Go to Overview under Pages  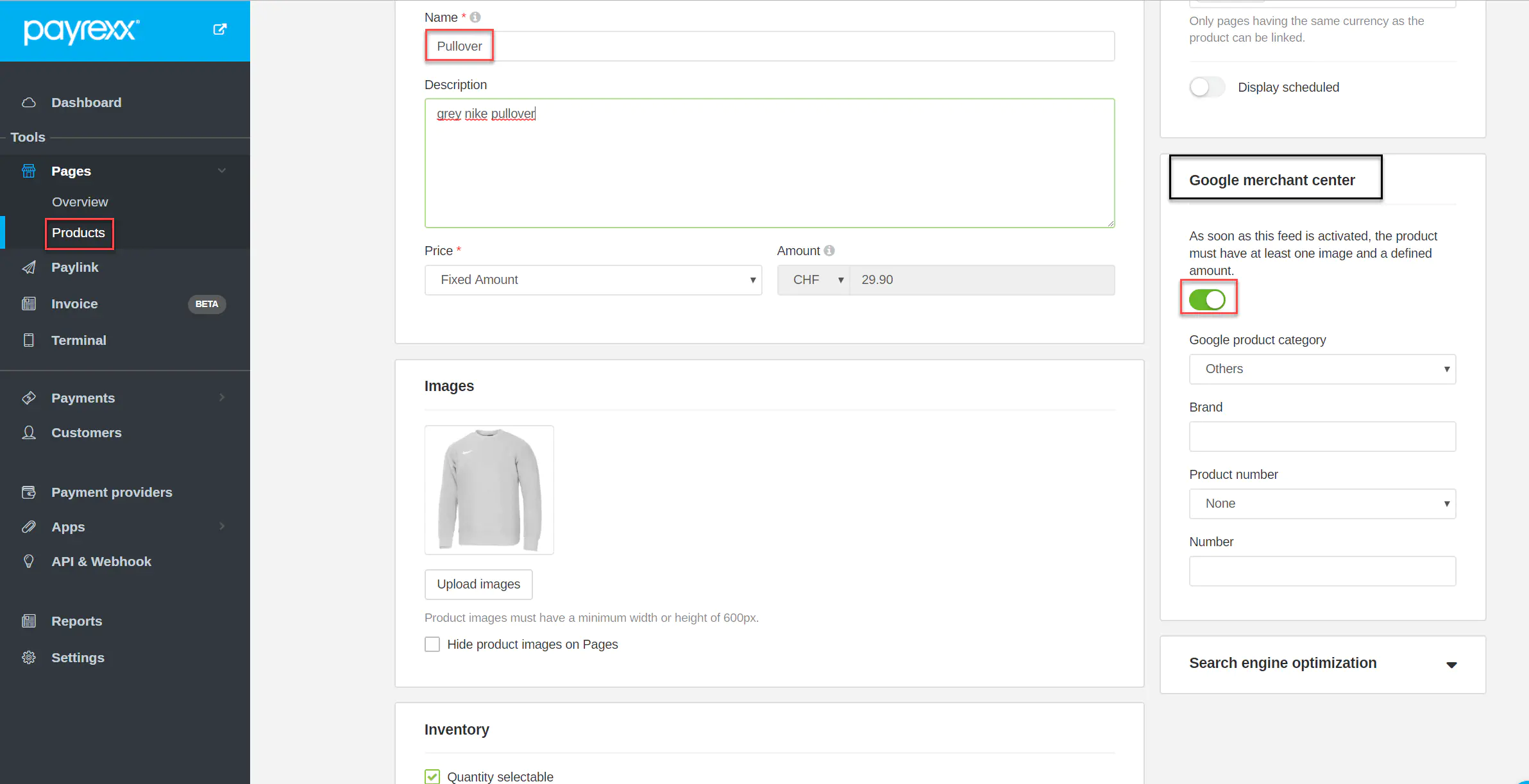pyautogui.click(x=80, y=202)
